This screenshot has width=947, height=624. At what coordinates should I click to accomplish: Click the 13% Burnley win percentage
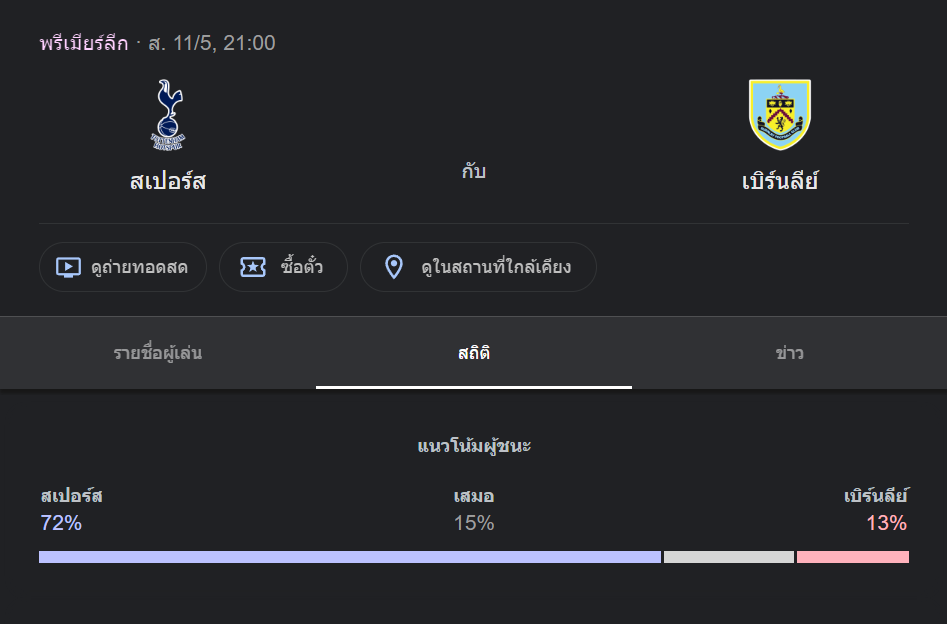pyautogui.click(x=886, y=523)
